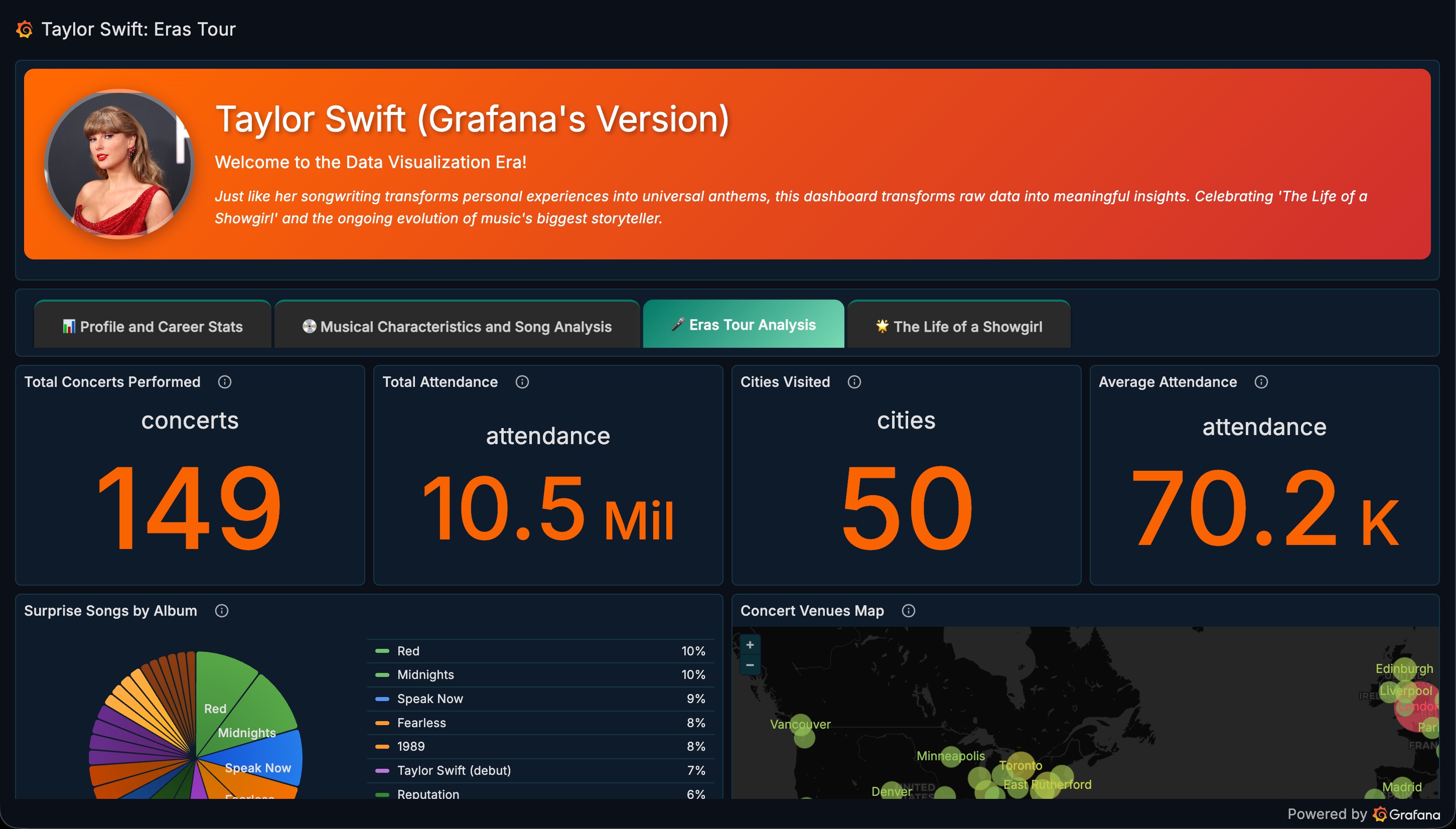Click the Fearless legend color swatch
Viewport: 1456px width, 829px height.
382,723
